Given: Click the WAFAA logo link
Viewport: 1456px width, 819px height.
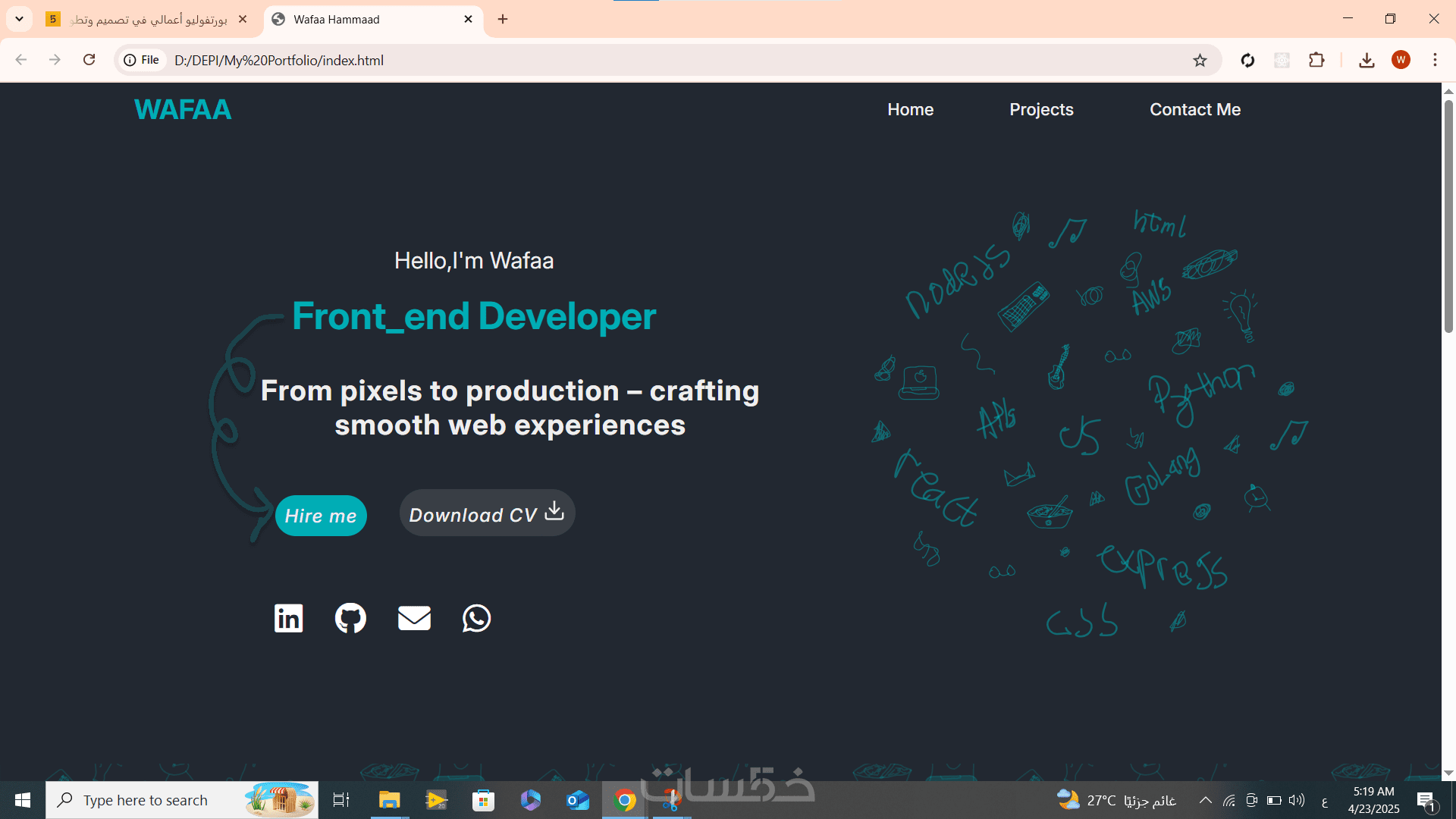Looking at the screenshot, I should (183, 109).
